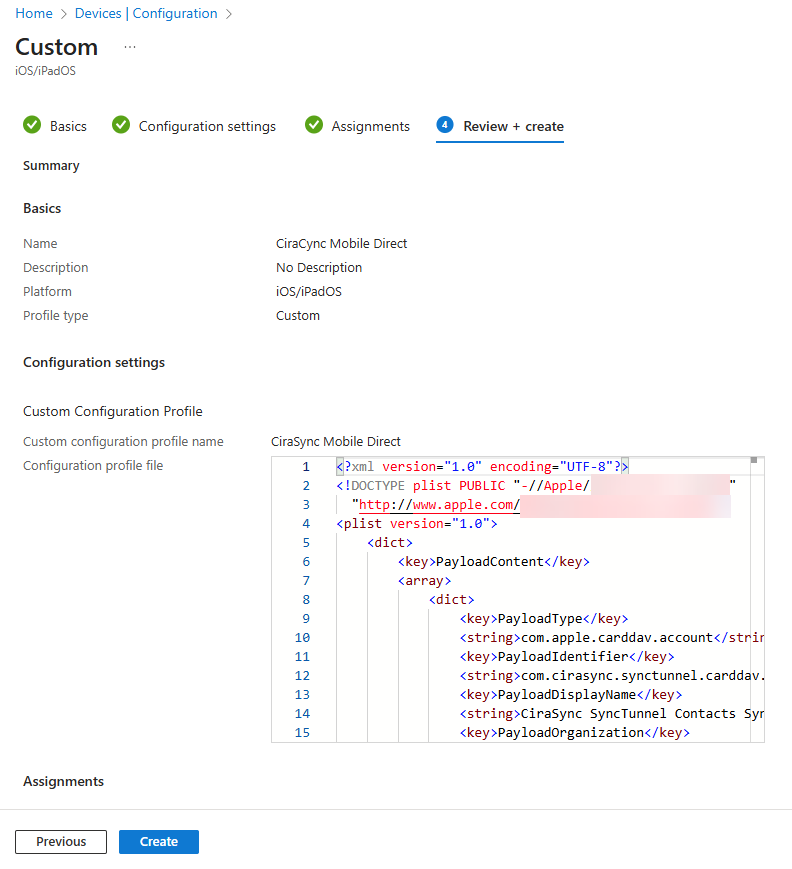792x869 pixels.
Task: Open Devices | Configuration breadcrumb link
Action: pos(146,14)
